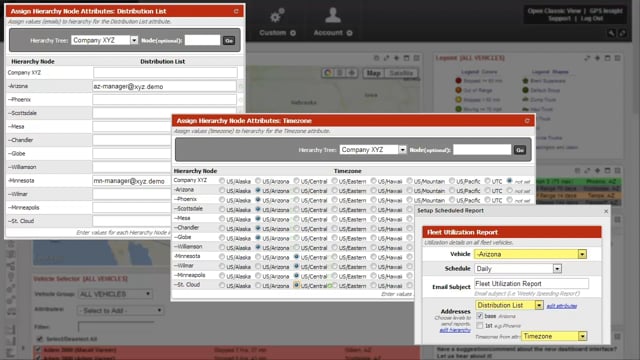
Task: Click the resize arrows icon in Legend panel header
Action: (587, 58)
